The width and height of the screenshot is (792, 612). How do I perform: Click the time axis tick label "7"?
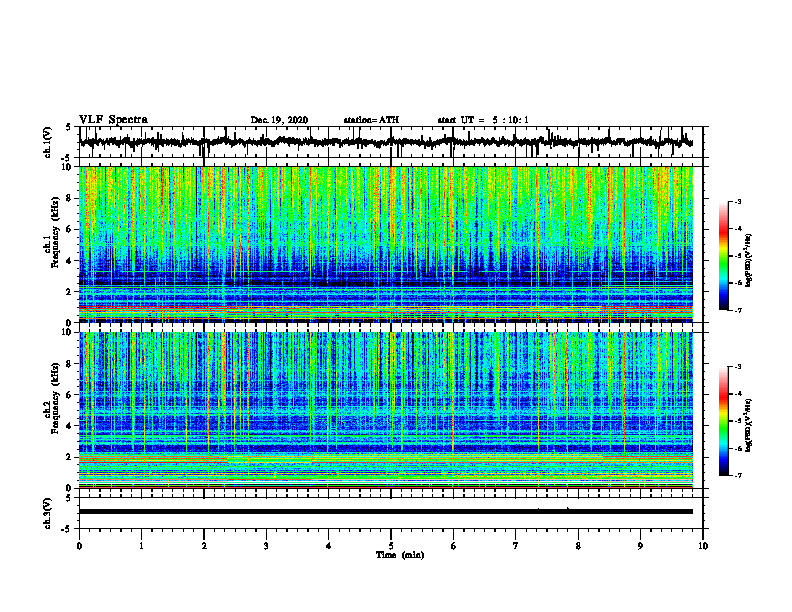click(x=516, y=546)
